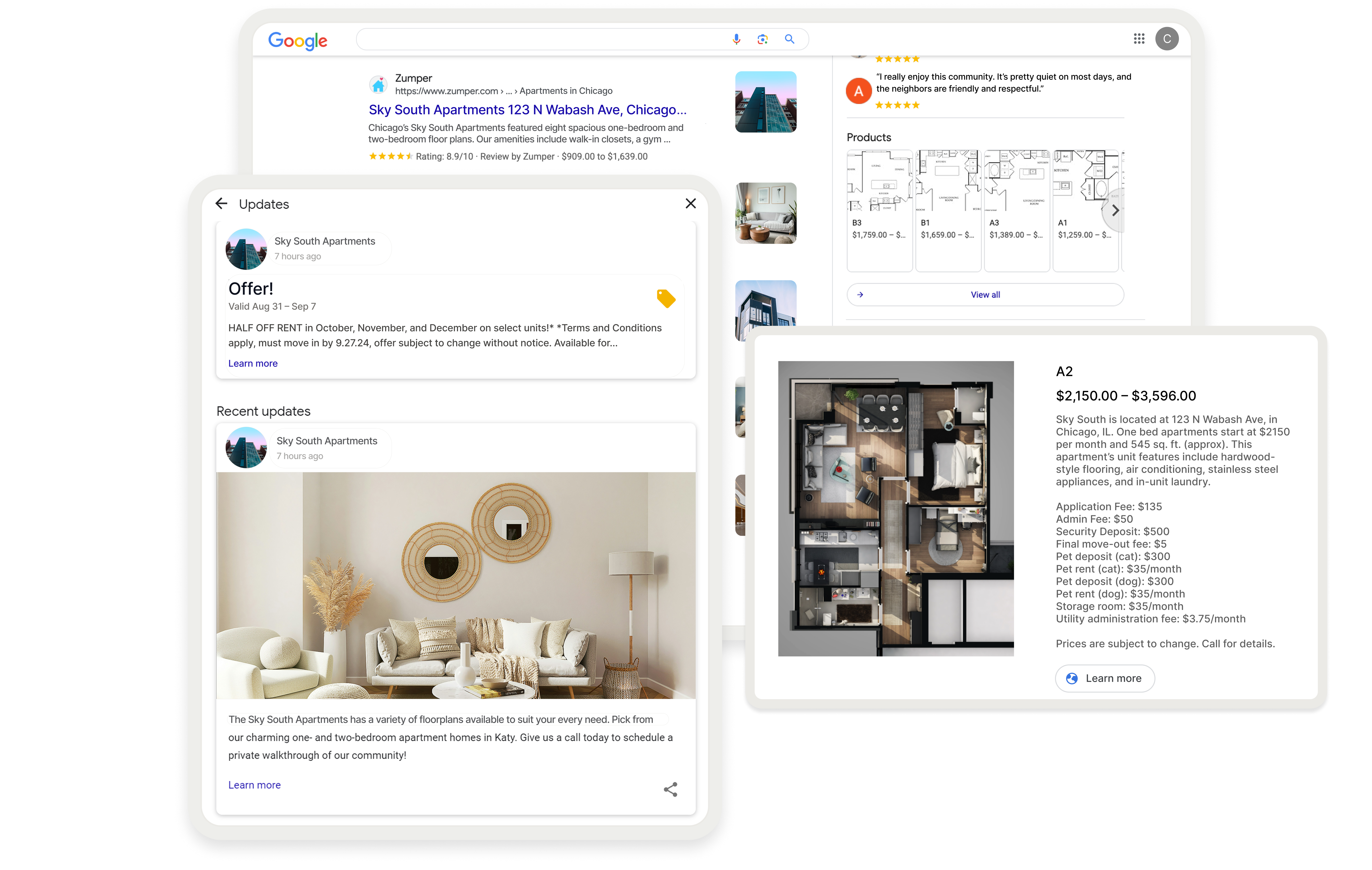Screen dimensions: 1372x870
Task: Click the microphone voice search icon
Action: (x=736, y=39)
